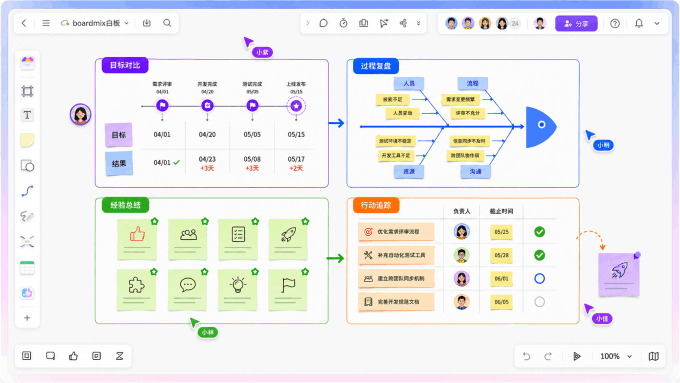This screenshot has height=383, width=680.
Task: Select the purple rocket sticky note
Action: tap(619, 275)
